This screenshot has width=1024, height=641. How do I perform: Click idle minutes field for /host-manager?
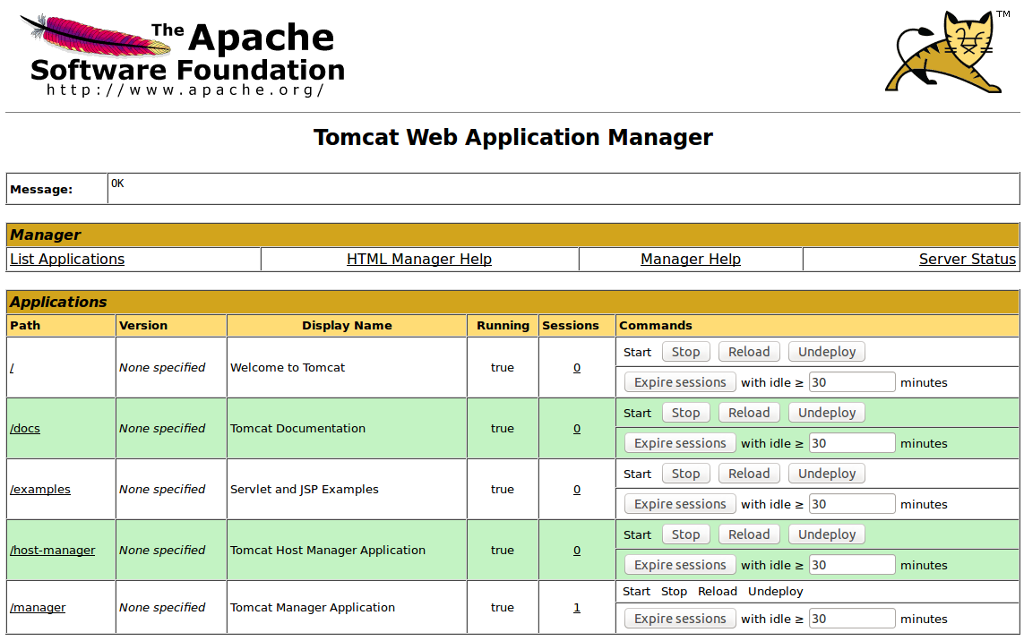click(x=852, y=565)
